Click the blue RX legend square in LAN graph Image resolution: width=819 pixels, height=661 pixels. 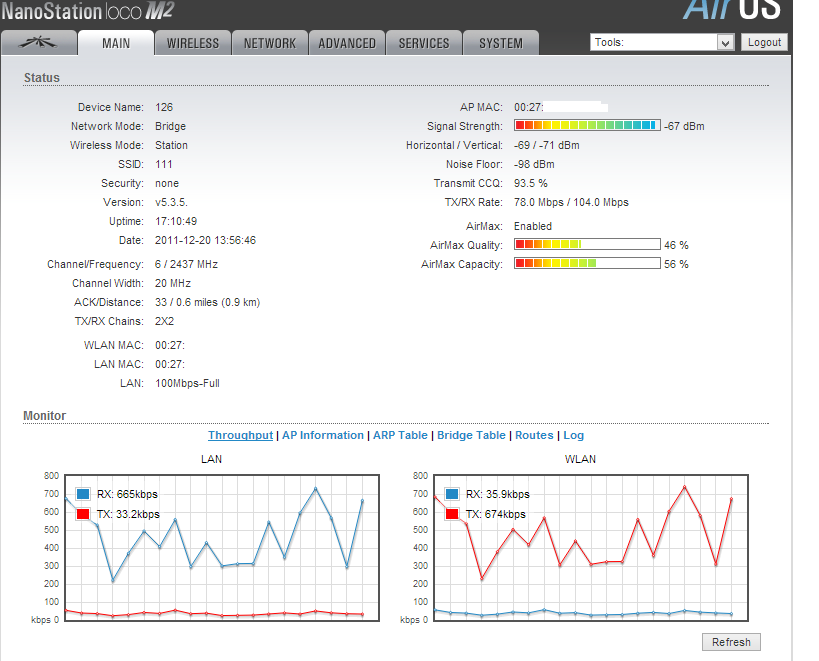coord(84,494)
